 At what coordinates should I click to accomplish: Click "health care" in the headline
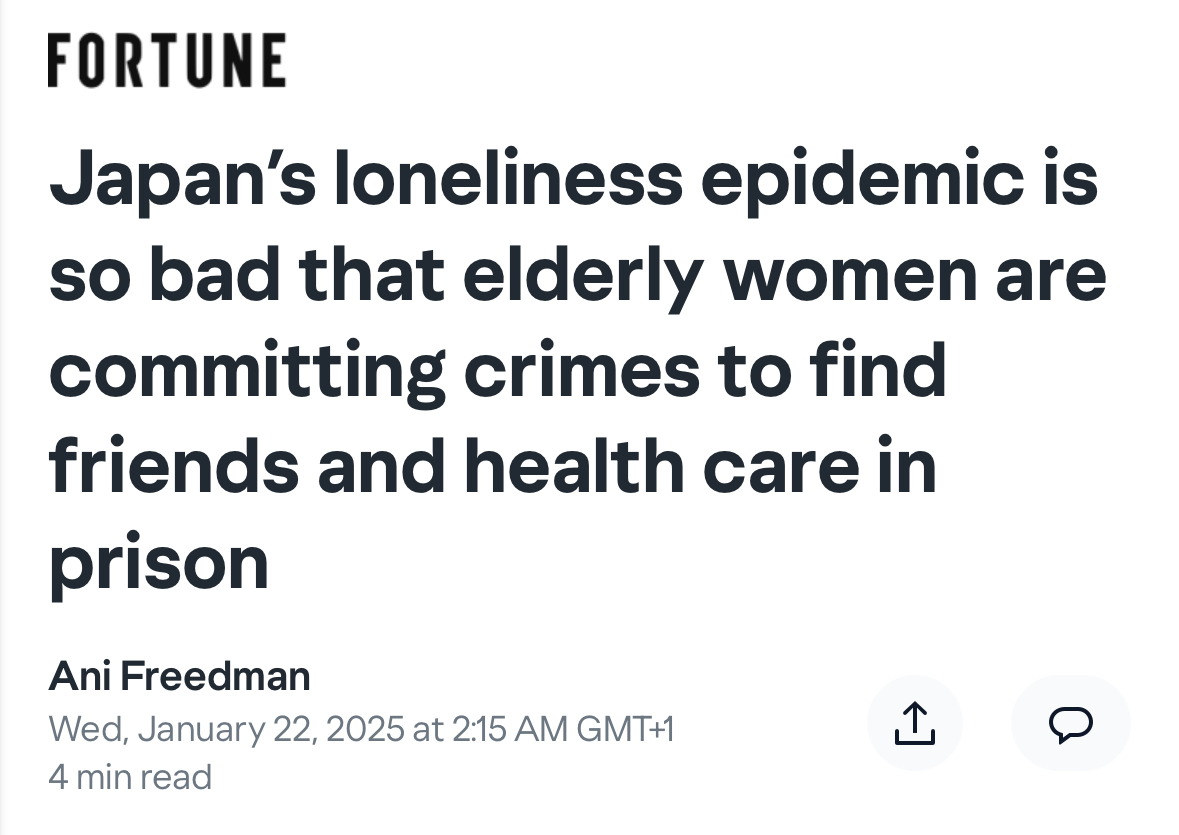click(x=660, y=466)
